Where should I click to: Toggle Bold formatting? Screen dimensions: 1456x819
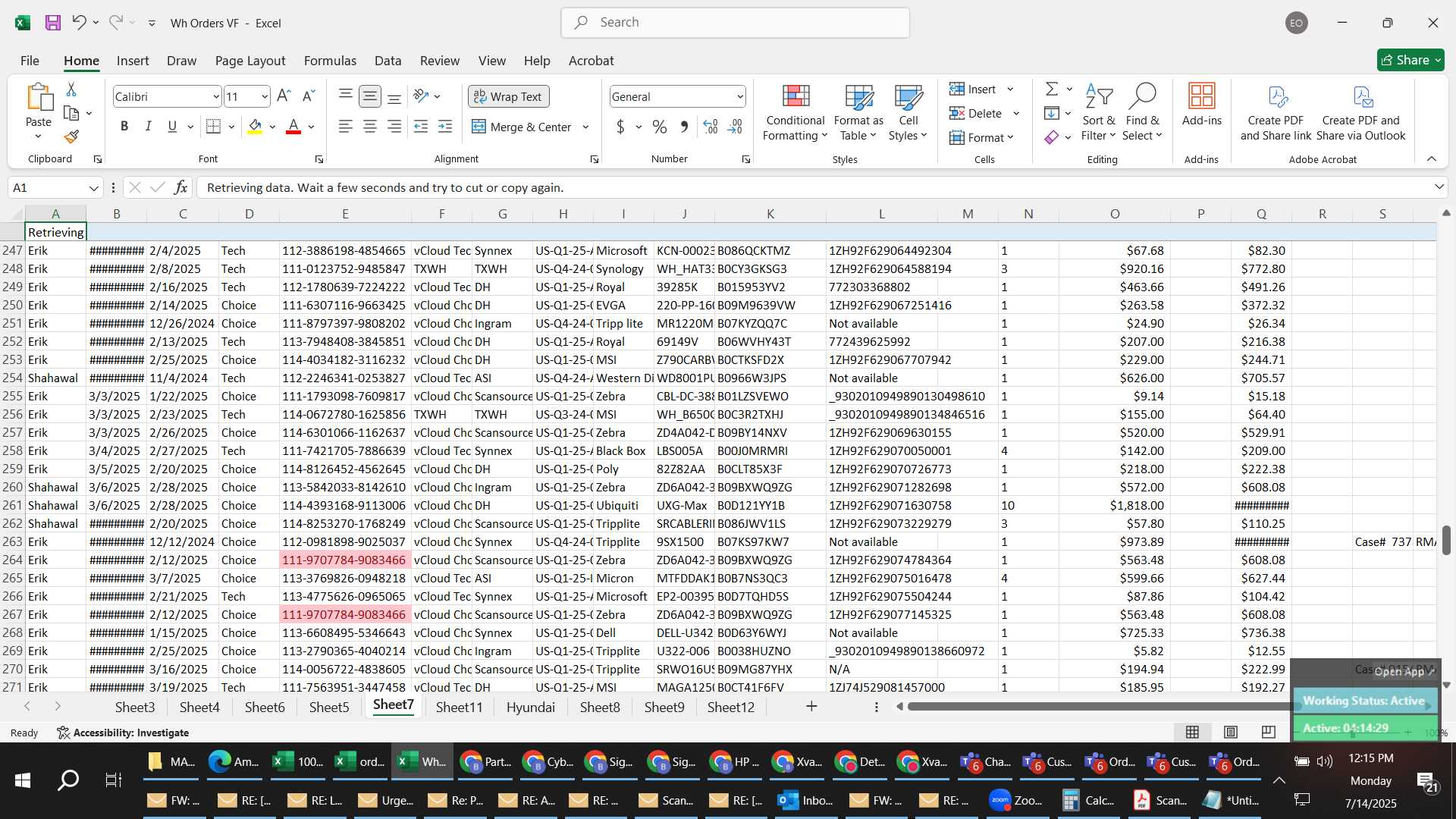pyautogui.click(x=124, y=127)
